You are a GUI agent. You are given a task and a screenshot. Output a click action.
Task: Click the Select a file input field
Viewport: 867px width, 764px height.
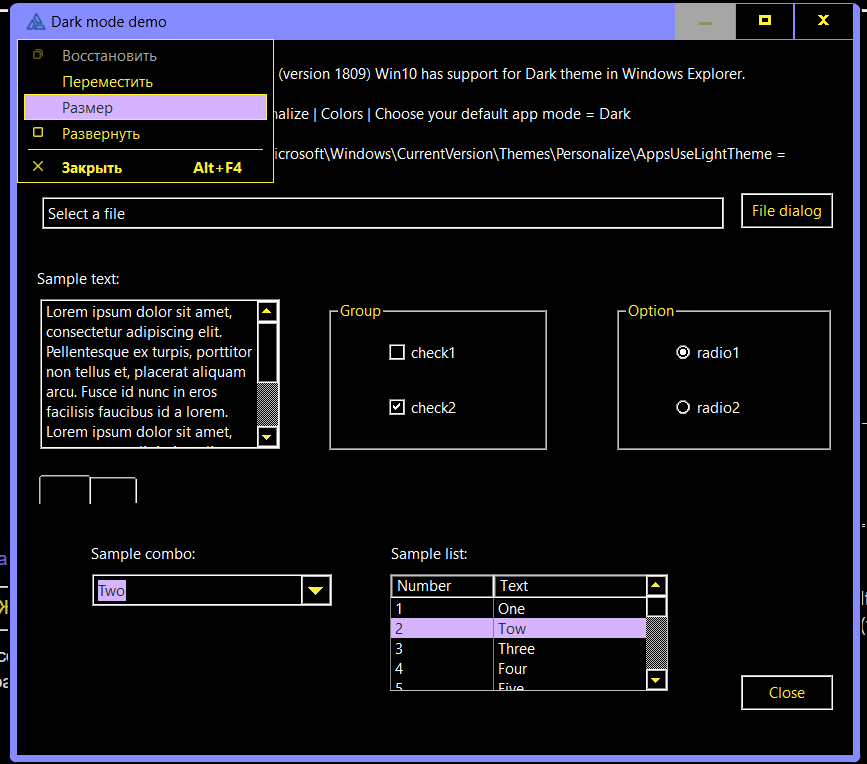click(x=382, y=213)
